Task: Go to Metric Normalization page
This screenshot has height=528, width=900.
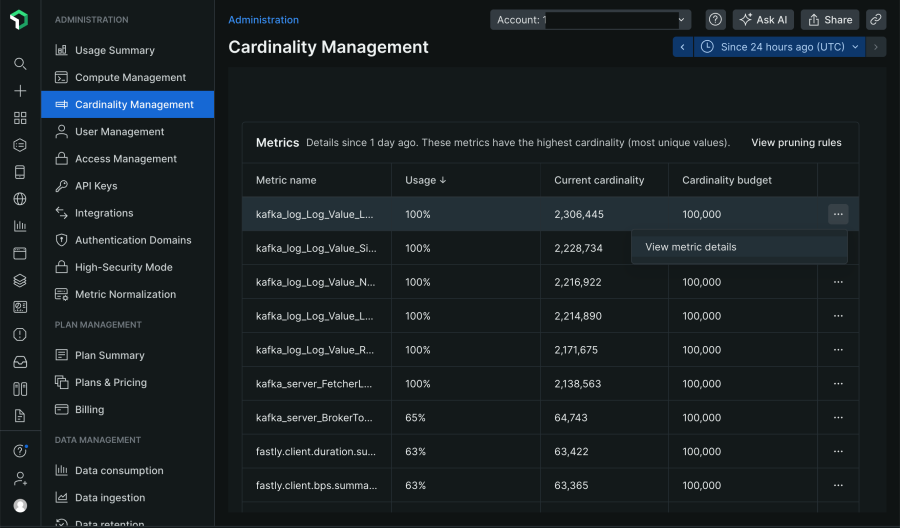Action: (125, 295)
